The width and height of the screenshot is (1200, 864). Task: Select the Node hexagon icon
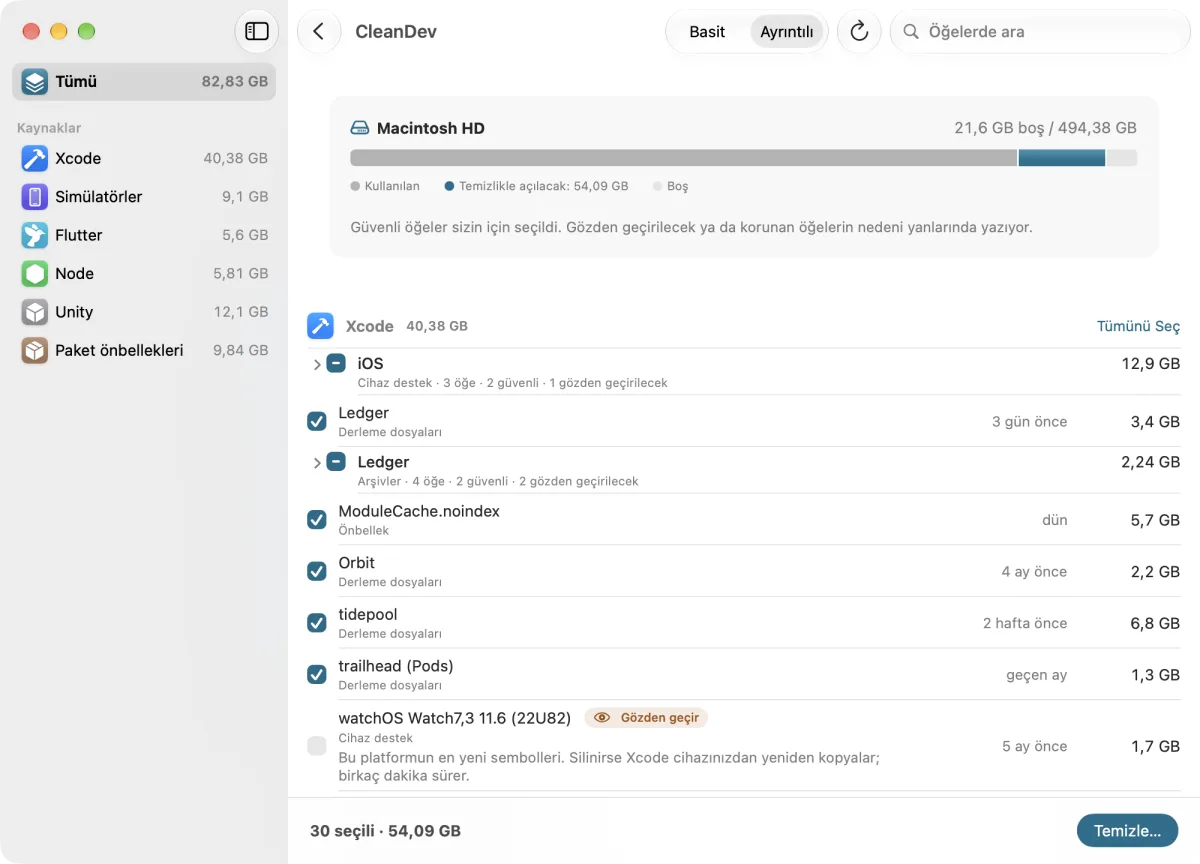point(35,274)
